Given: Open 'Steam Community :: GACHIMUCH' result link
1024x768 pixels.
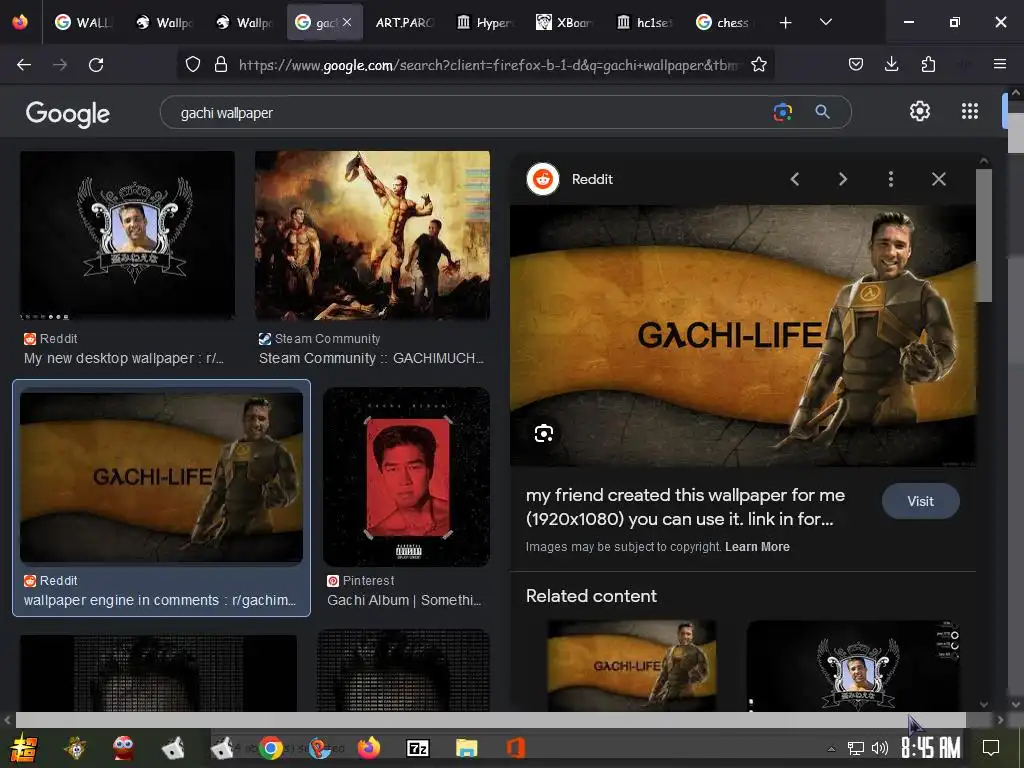Looking at the screenshot, I should pos(371,358).
